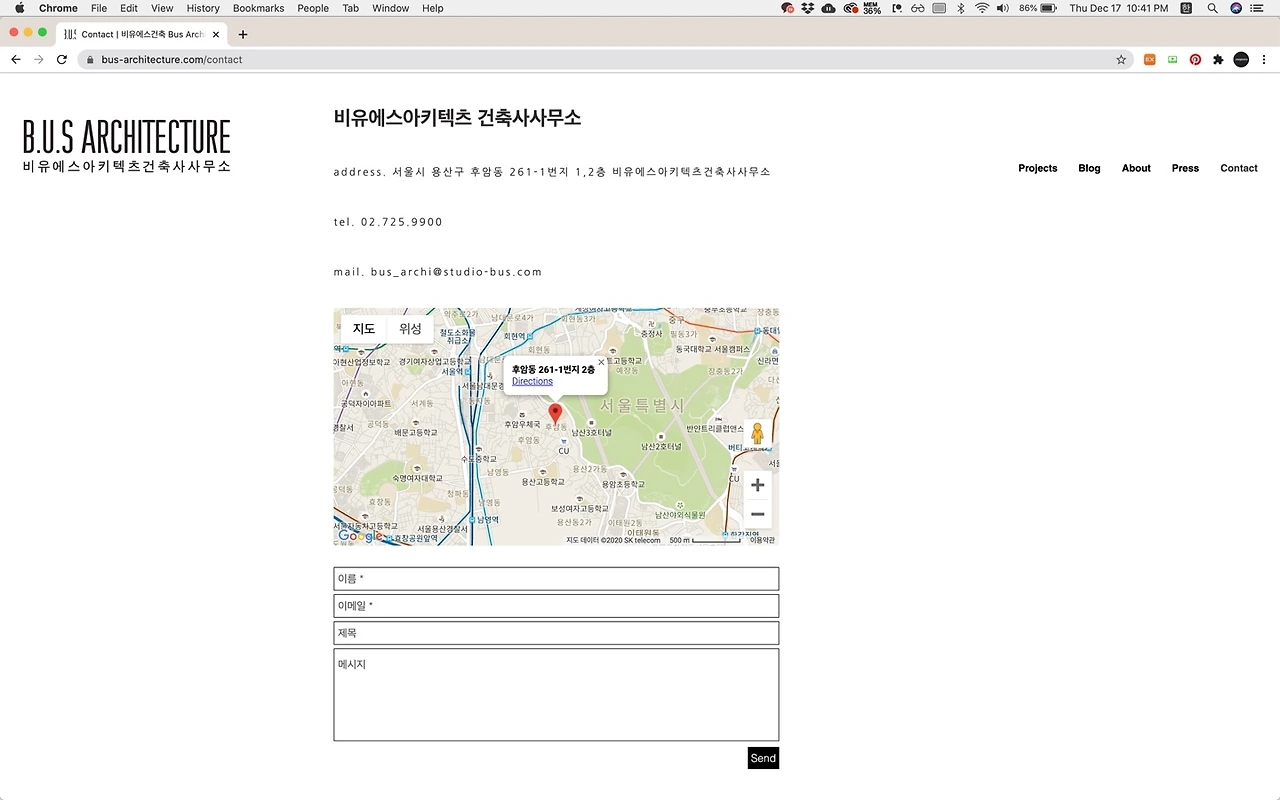Viewport: 1280px width, 800px height.
Task: Select the browser address bar
Action: pos(605,60)
